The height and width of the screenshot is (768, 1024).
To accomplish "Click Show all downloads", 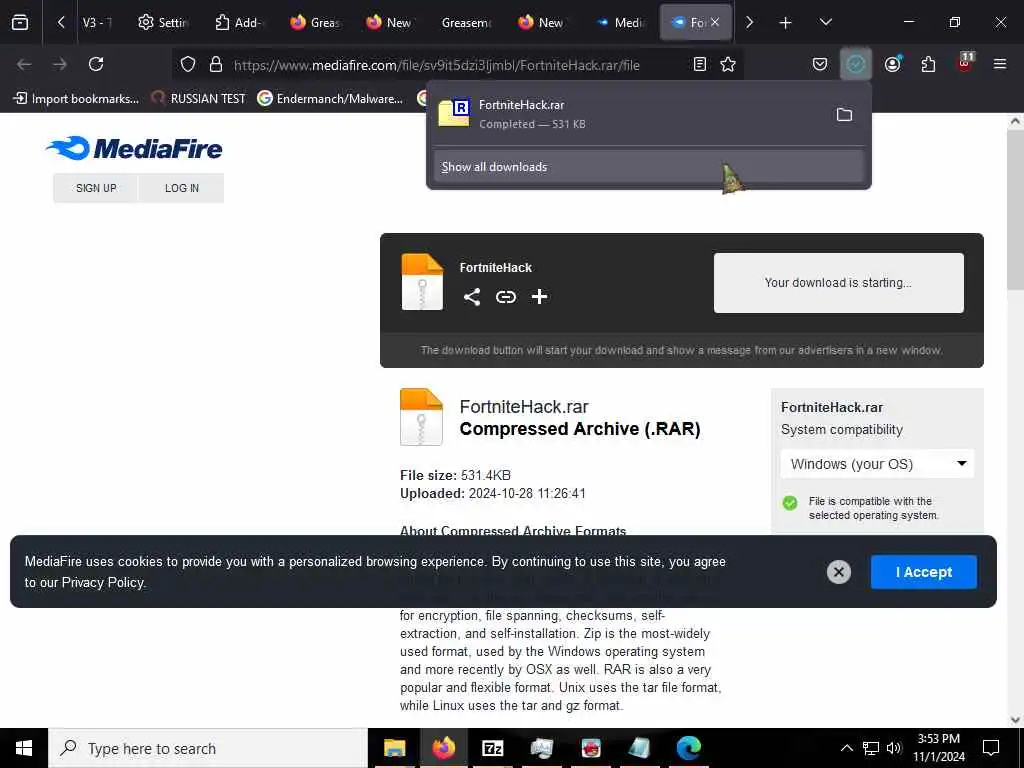I will 648,167.
